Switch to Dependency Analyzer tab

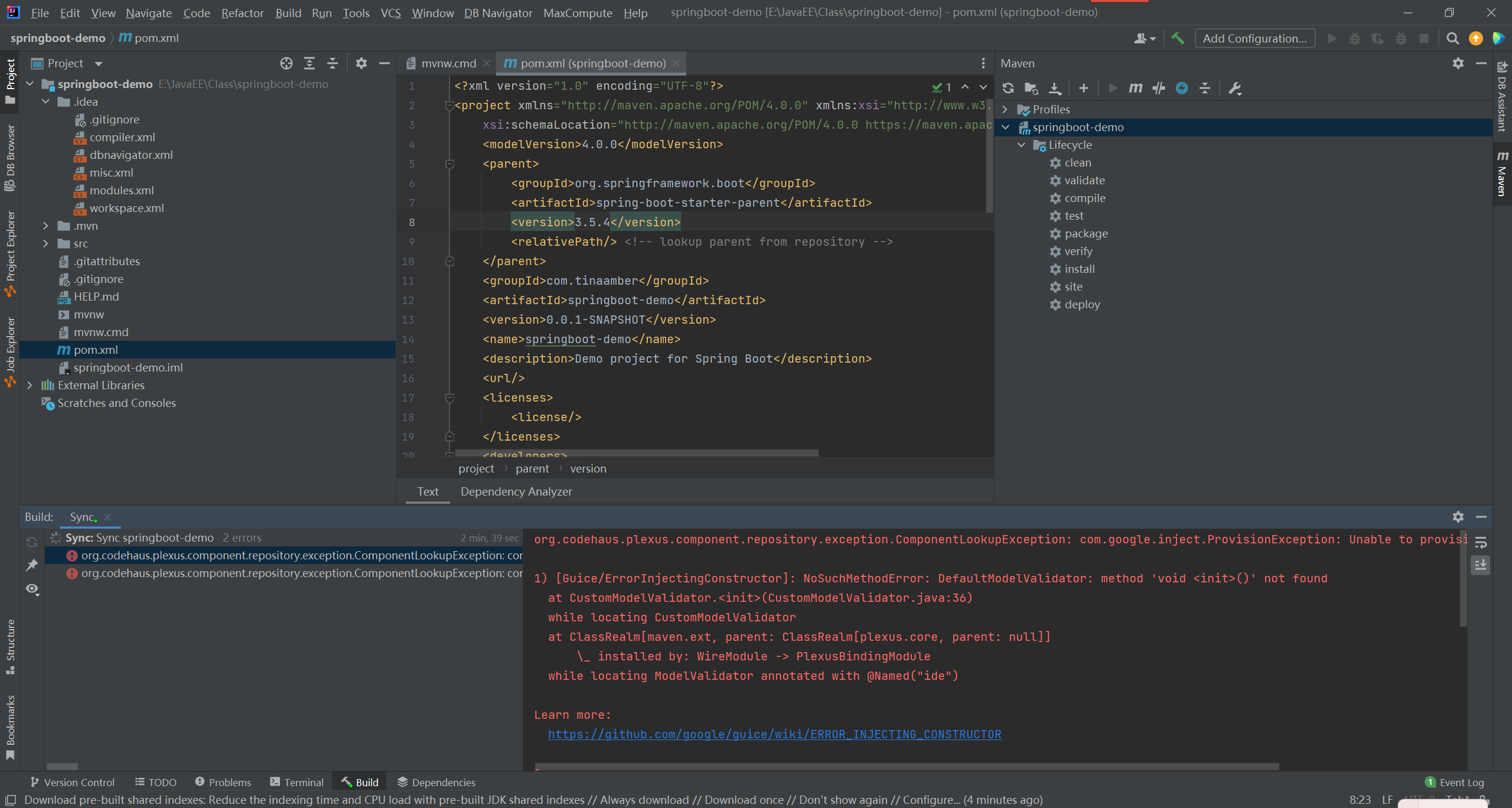pos(516,491)
